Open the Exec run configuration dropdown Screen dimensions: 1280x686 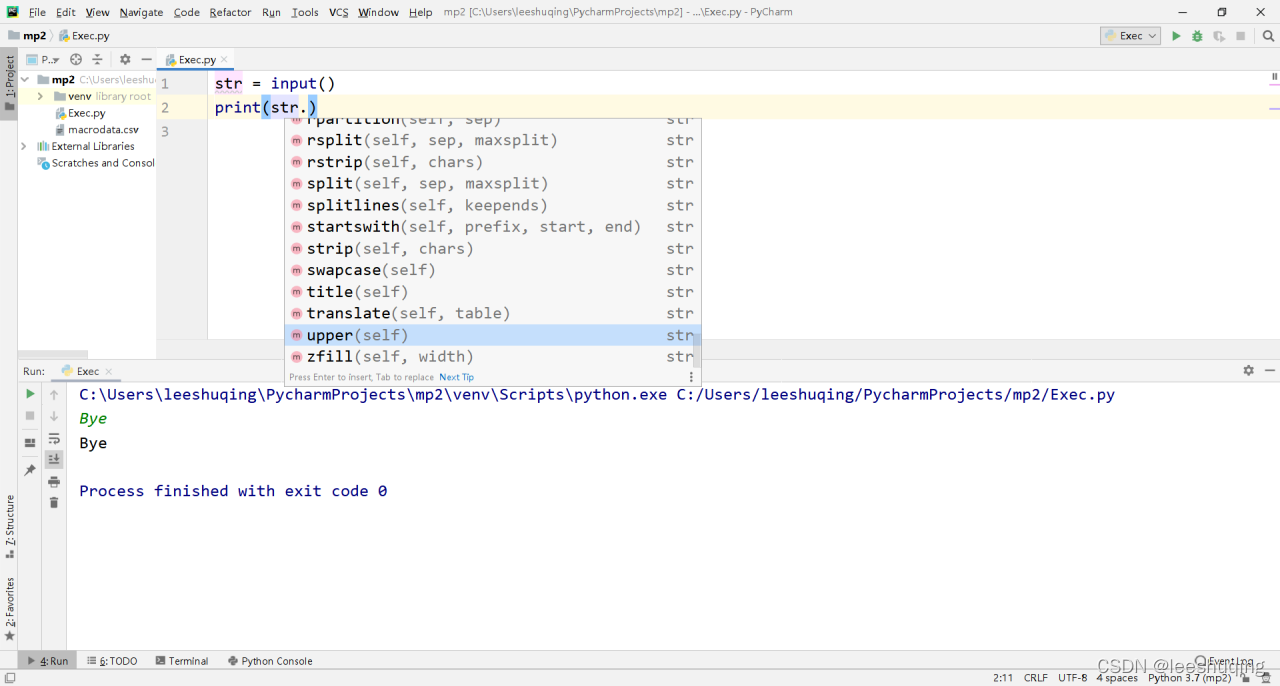point(1131,36)
